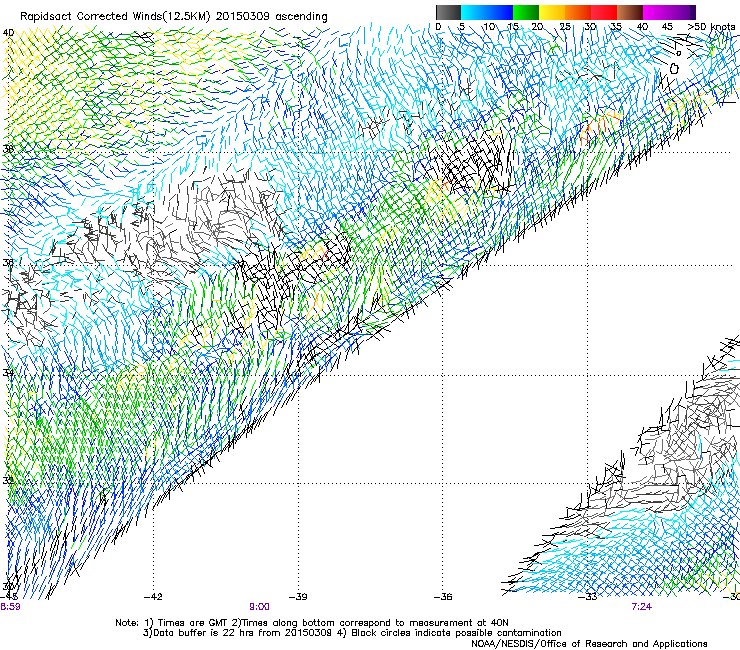
Task: Click the 'Rapidscat Corrected Winds(12.5KM)' title text
Action: coord(115,17)
